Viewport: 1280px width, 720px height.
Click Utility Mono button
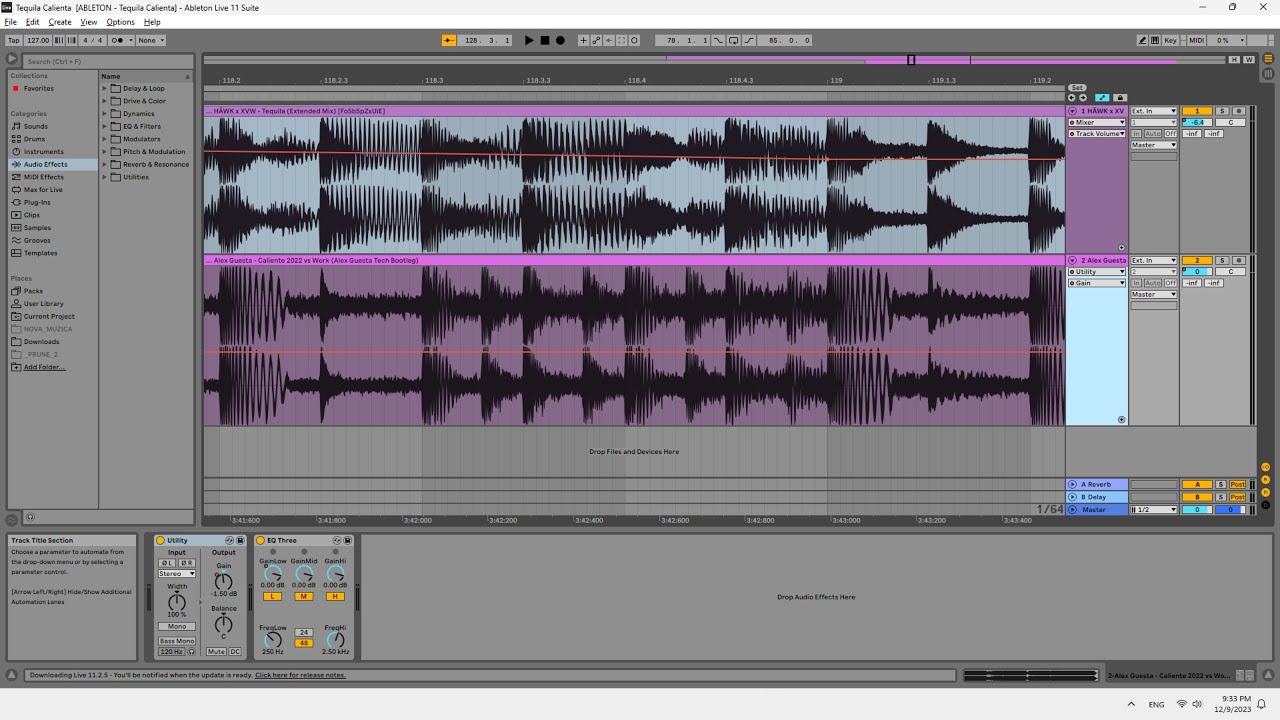(177, 627)
